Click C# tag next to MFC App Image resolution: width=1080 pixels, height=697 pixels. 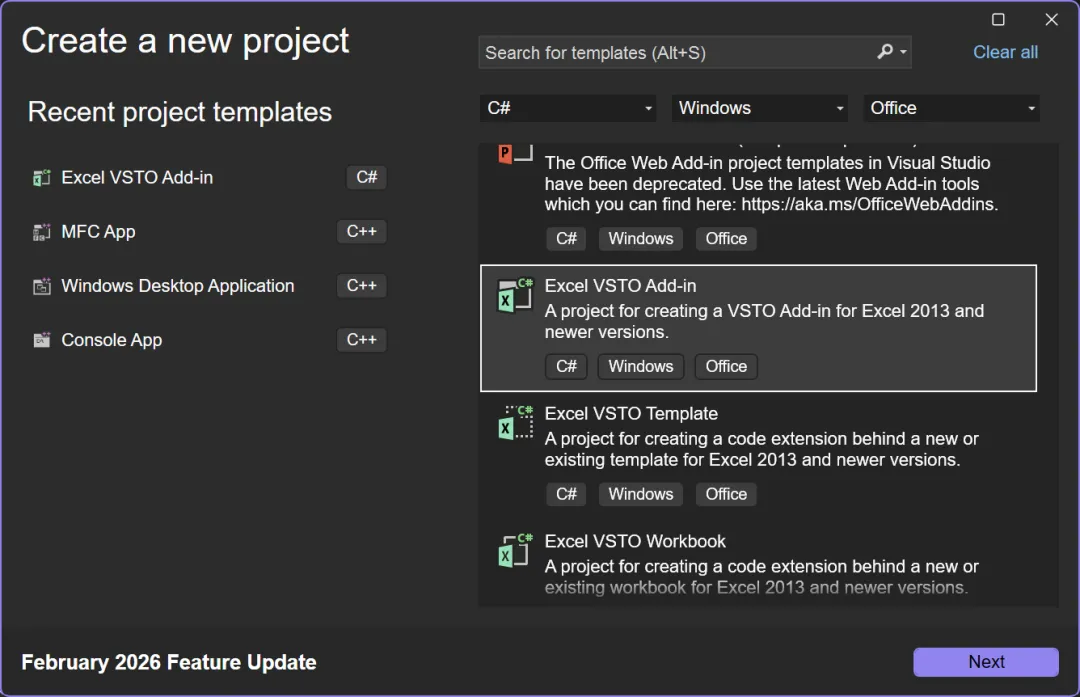(x=361, y=232)
